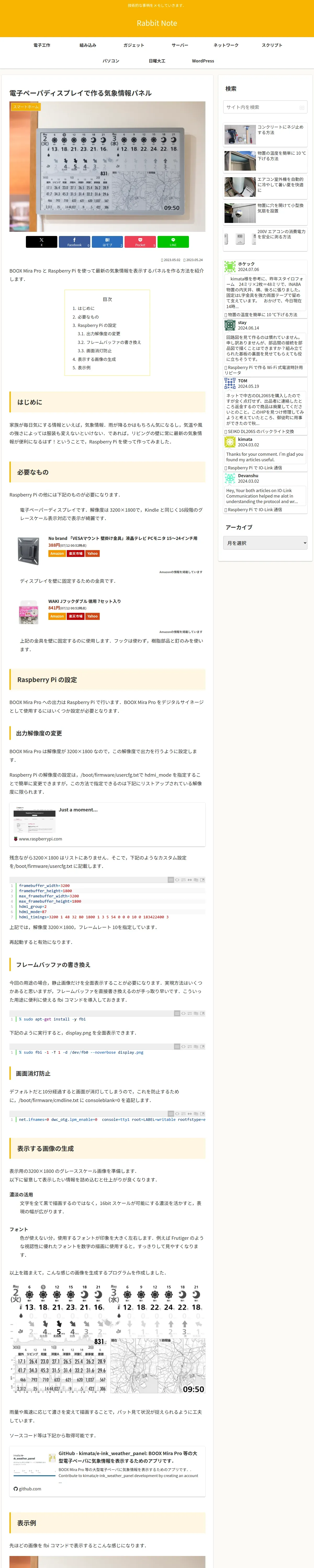Viewport: 314px width, 1568px height.
Task: Toggle line numbers on the cmdline.txt code block
Action: point(171,1114)
